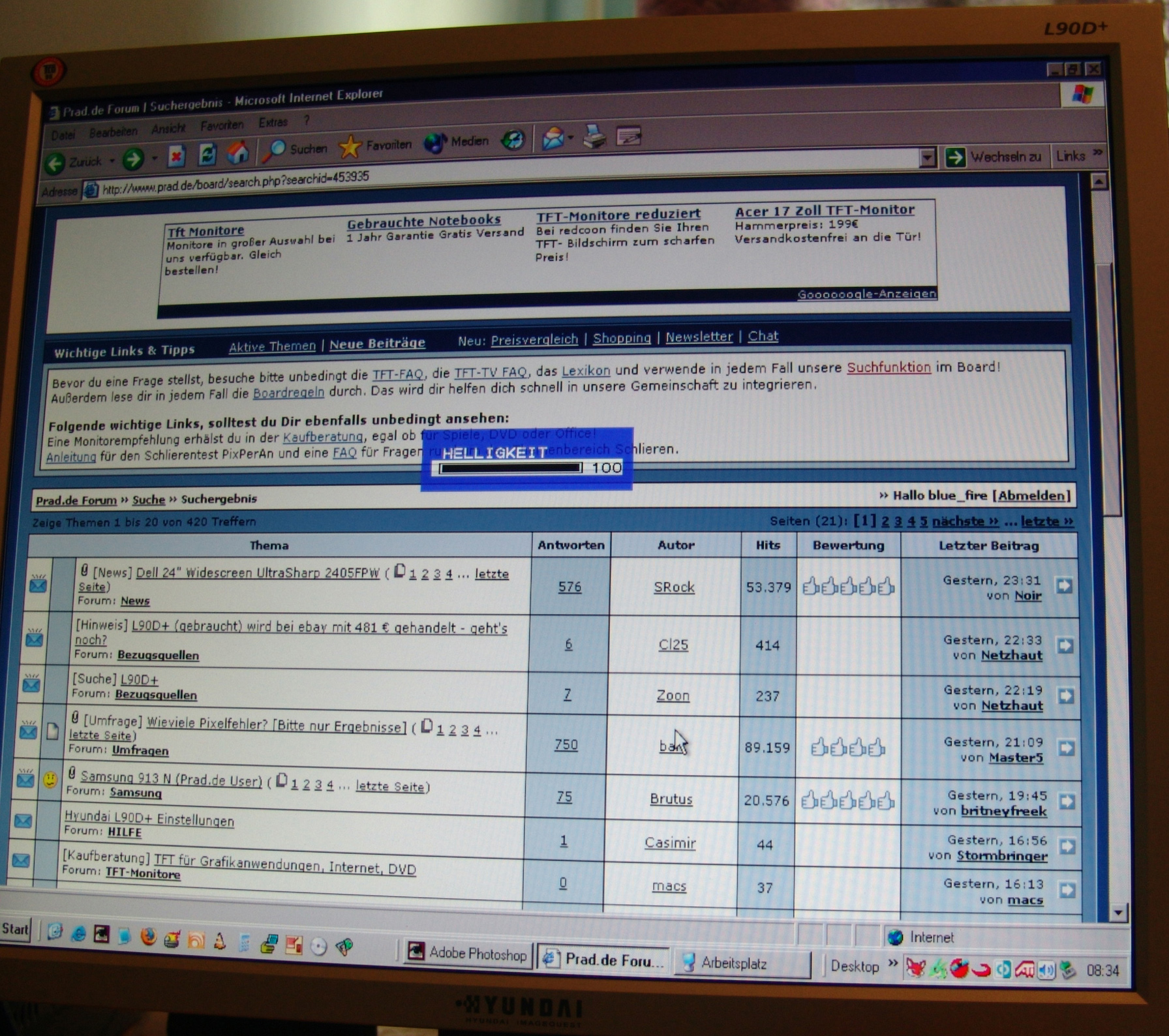The width and height of the screenshot is (1169, 1036).
Task: Click the printer icon in the toolbar
Action: [594, 137]
